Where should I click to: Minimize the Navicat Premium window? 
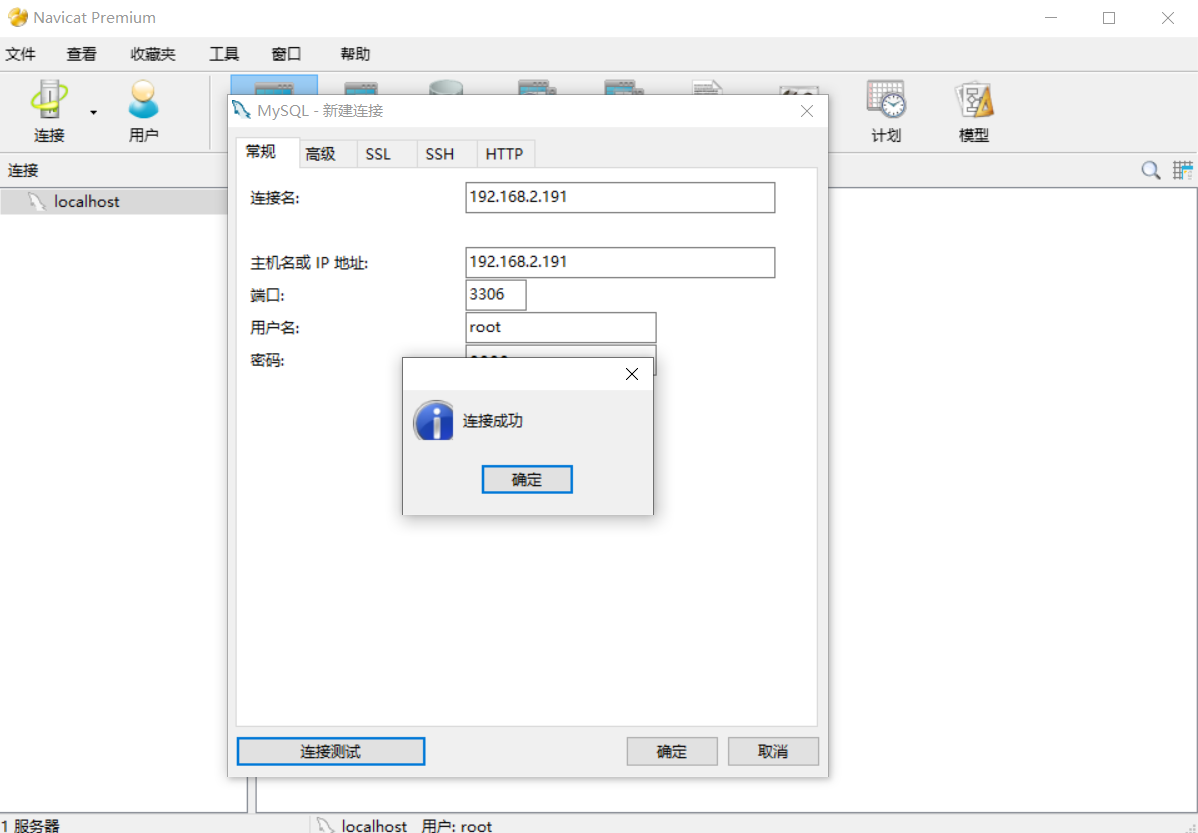pos(1051,18)
